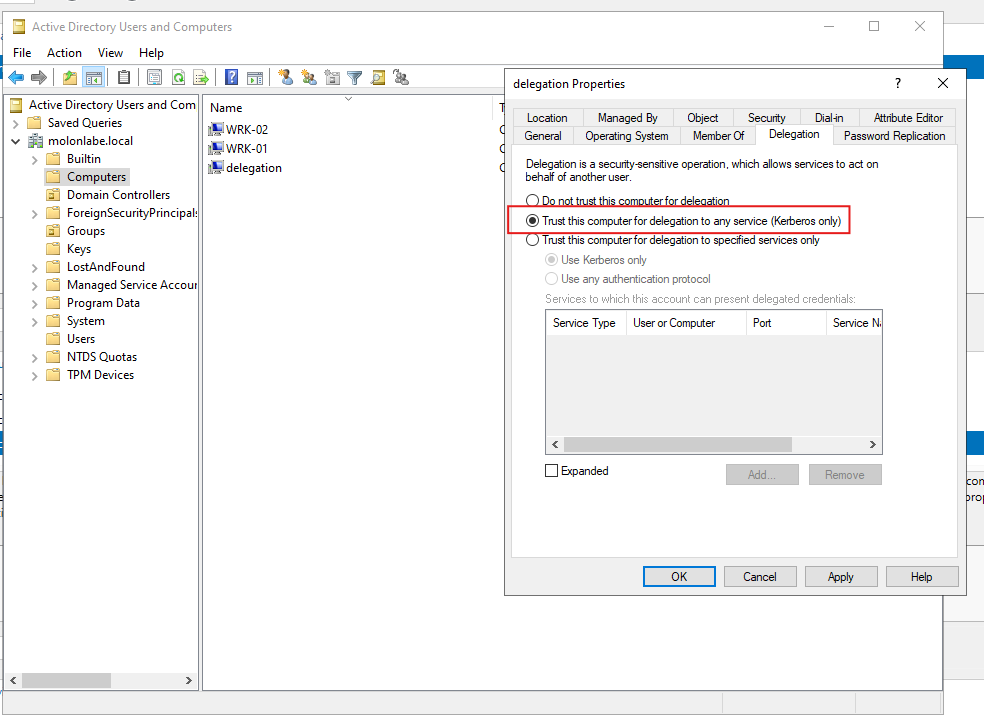This screenshot has height=715, width=984.
Task: Click the Back arrow toolbar icon
Action: [x=16, y=77]
